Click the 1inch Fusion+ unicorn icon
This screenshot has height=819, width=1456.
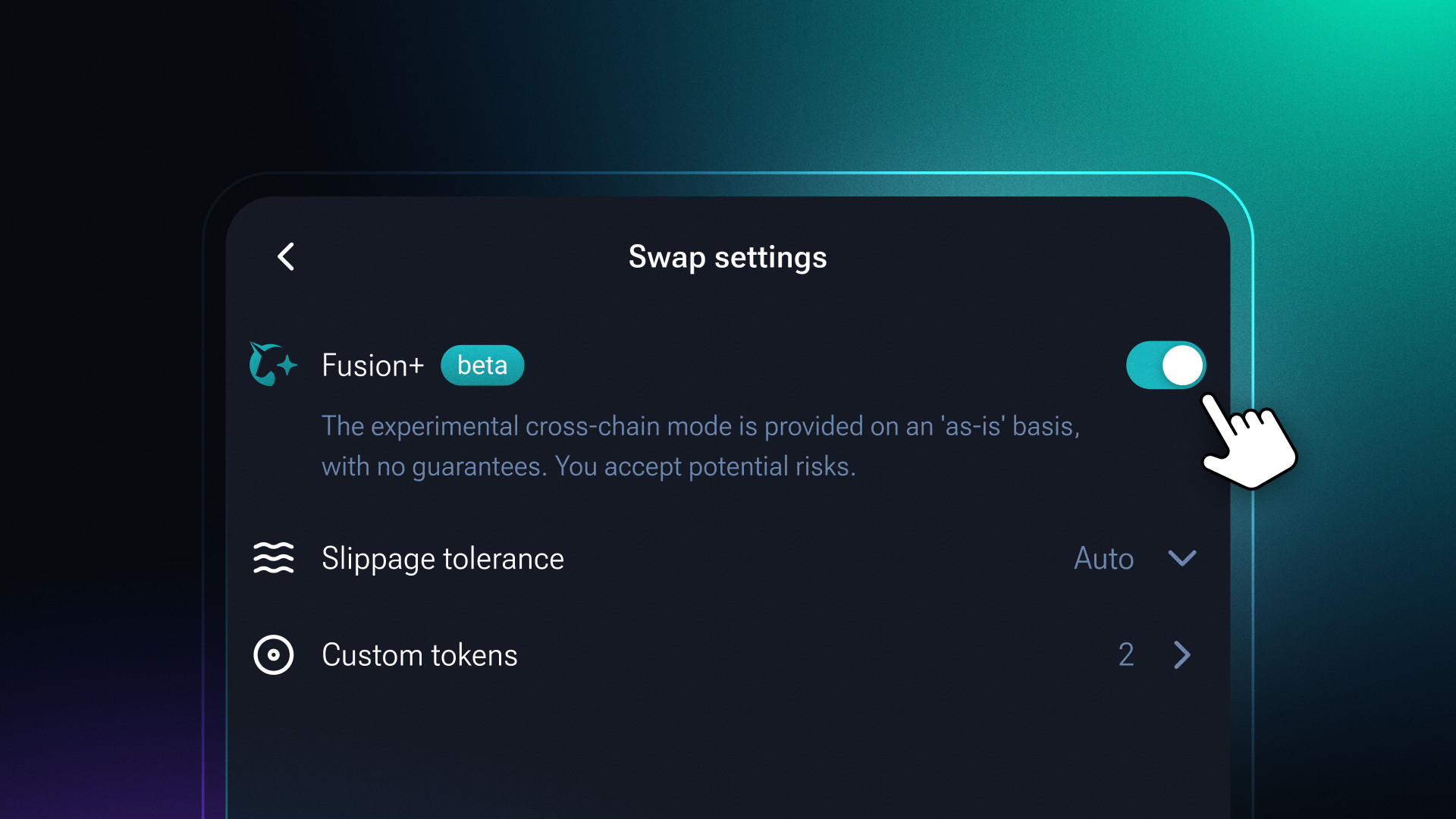[273, 364]
